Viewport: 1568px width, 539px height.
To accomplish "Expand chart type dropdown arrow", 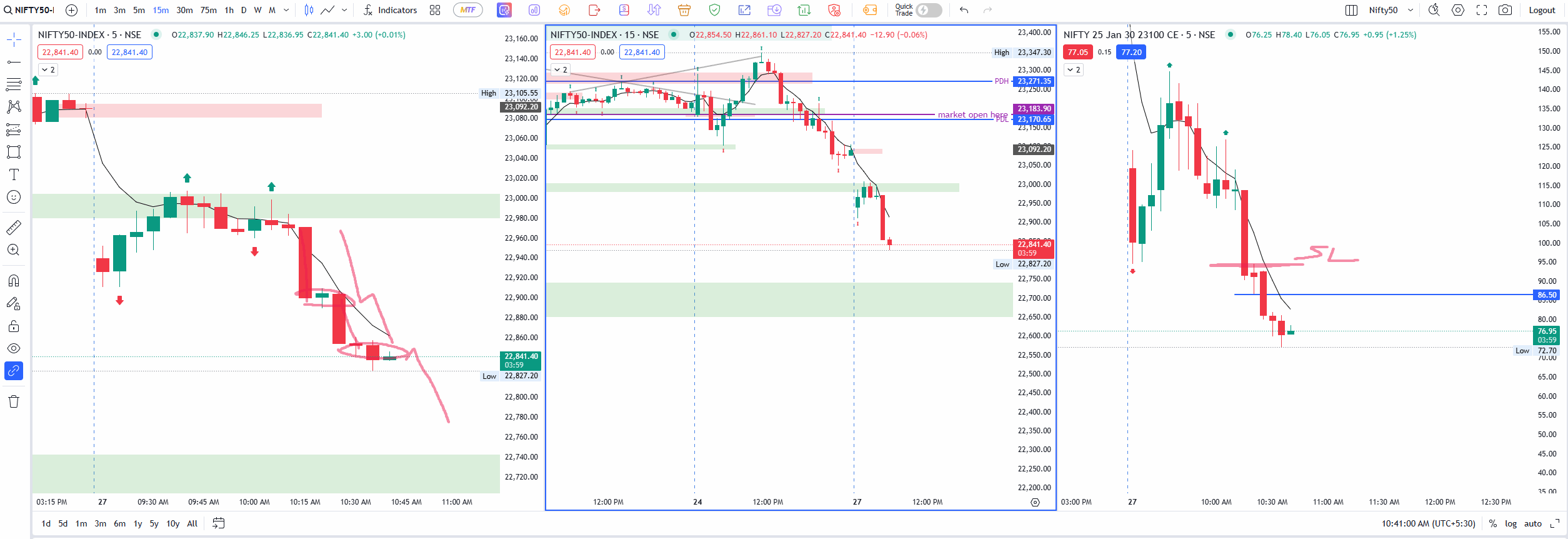I will point(344,10).
